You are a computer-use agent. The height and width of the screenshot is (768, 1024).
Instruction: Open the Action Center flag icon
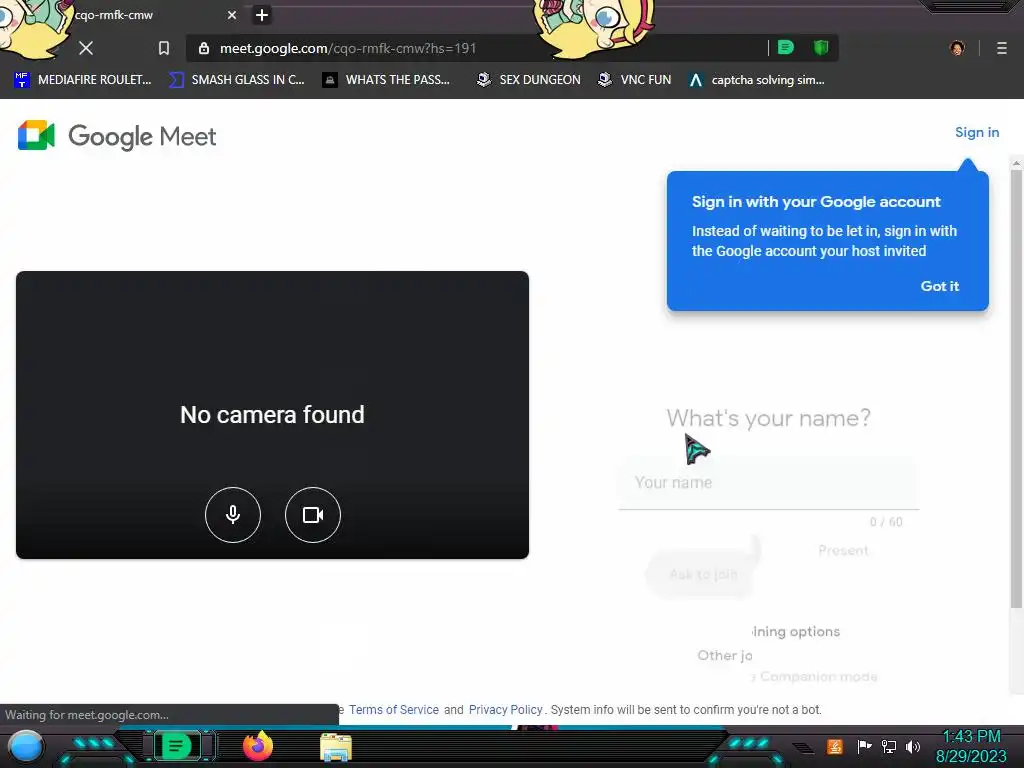pyautogui.click(x=864, y=746)
